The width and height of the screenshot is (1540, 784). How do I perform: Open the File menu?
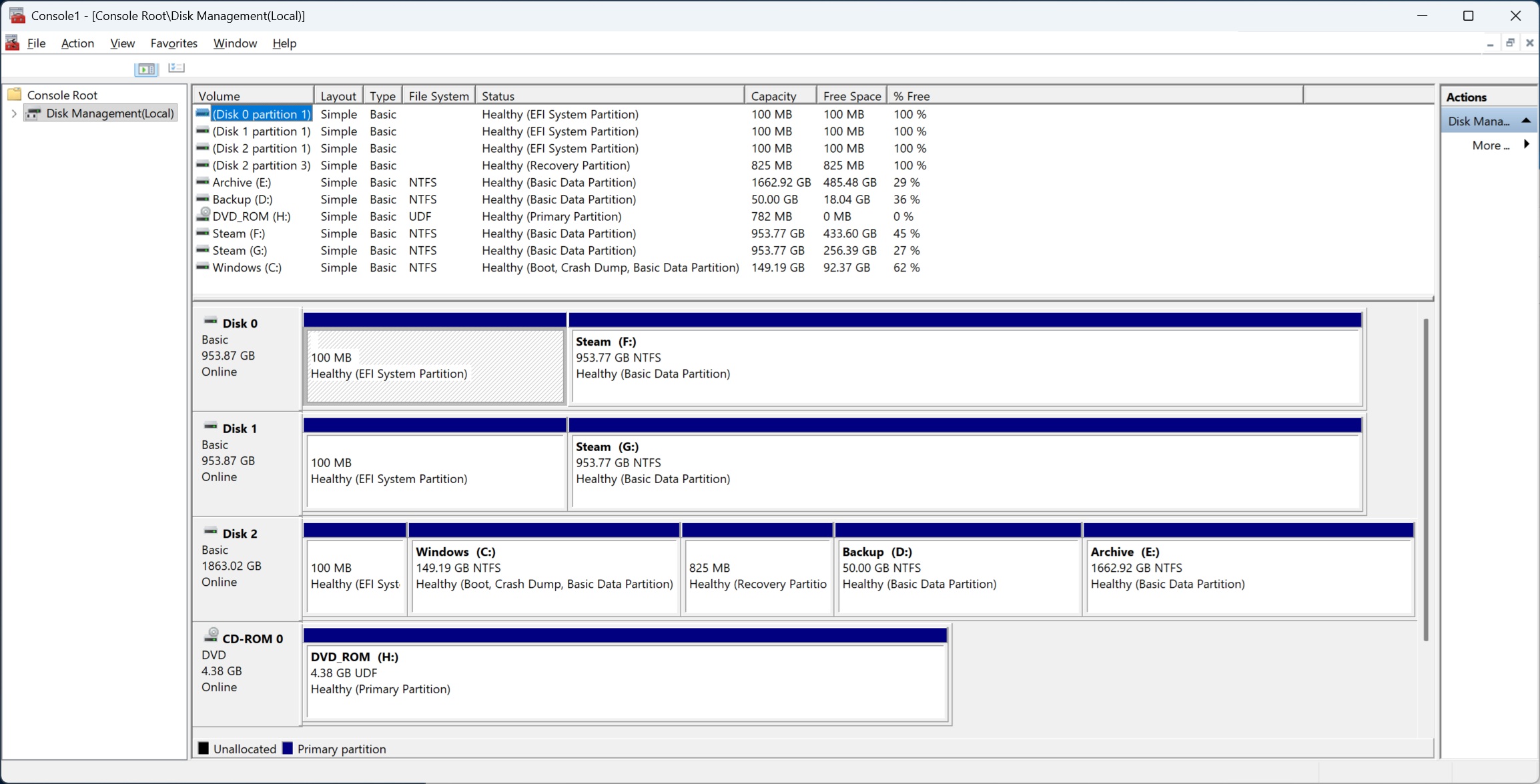(36, 43)
